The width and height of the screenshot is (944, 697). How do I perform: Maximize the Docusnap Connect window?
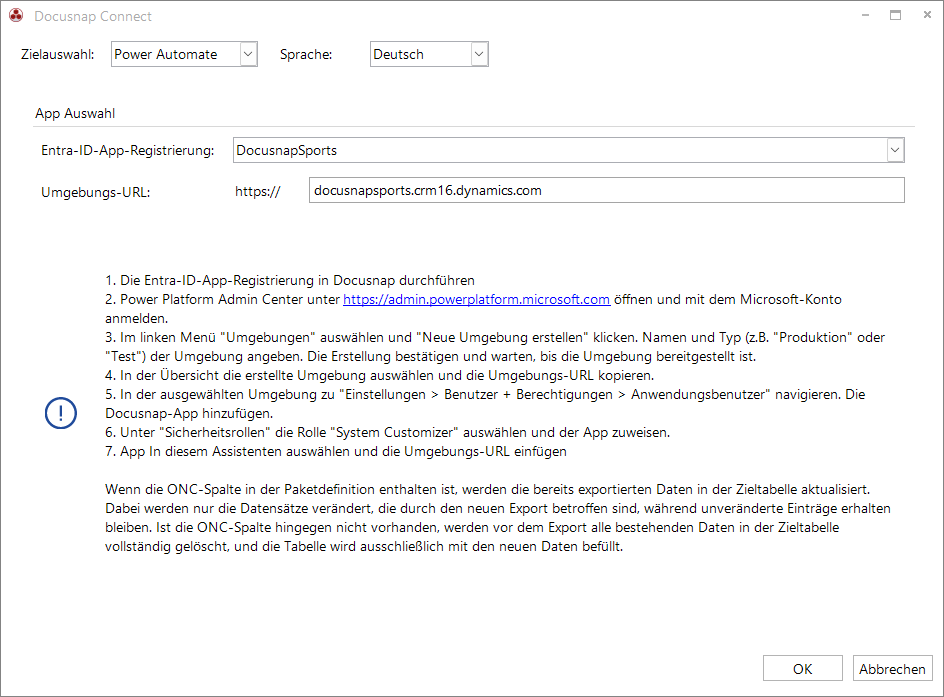896,15
